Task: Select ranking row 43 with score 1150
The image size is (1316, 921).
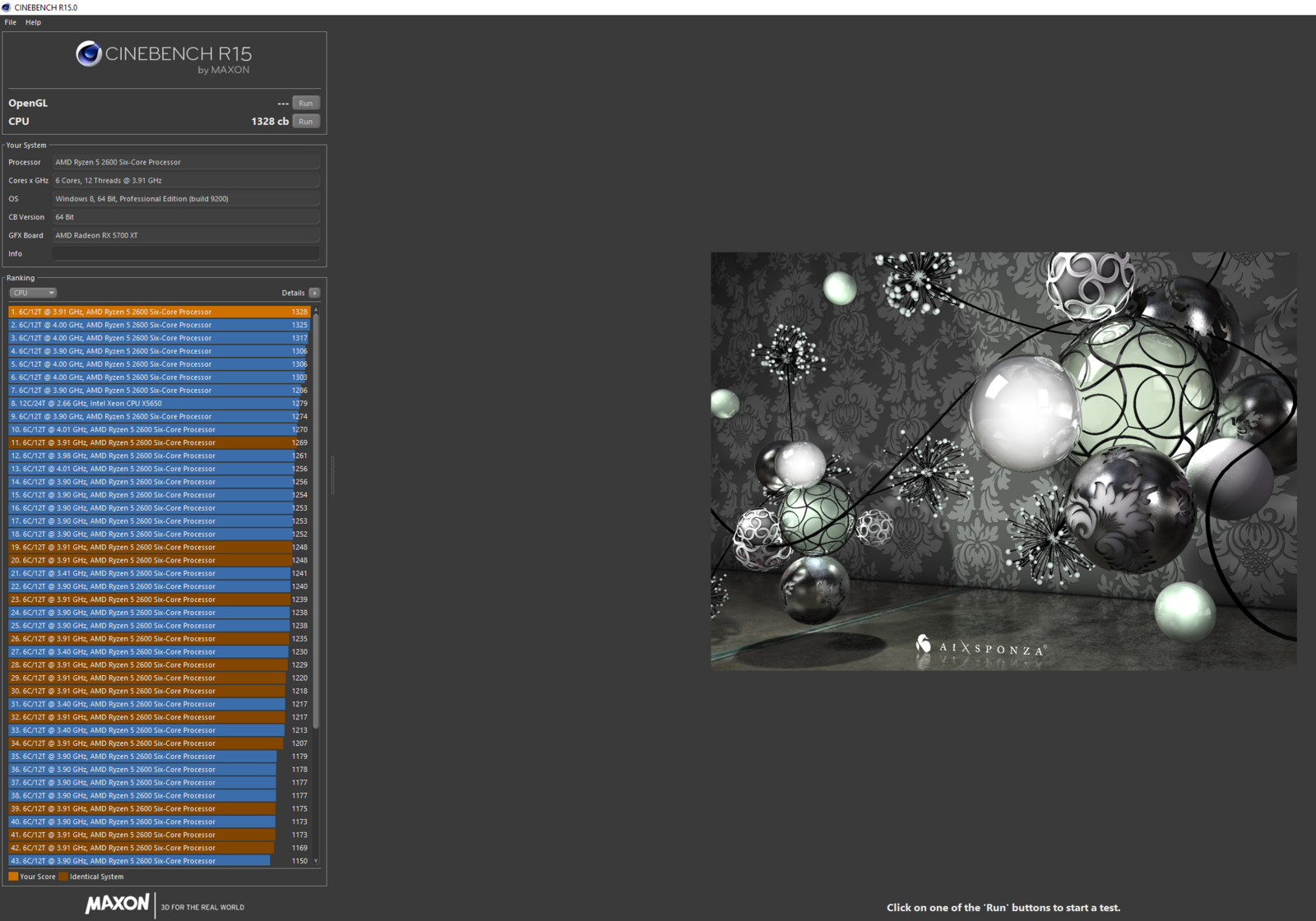Action: pyautogui.click(x=159, y=861)
